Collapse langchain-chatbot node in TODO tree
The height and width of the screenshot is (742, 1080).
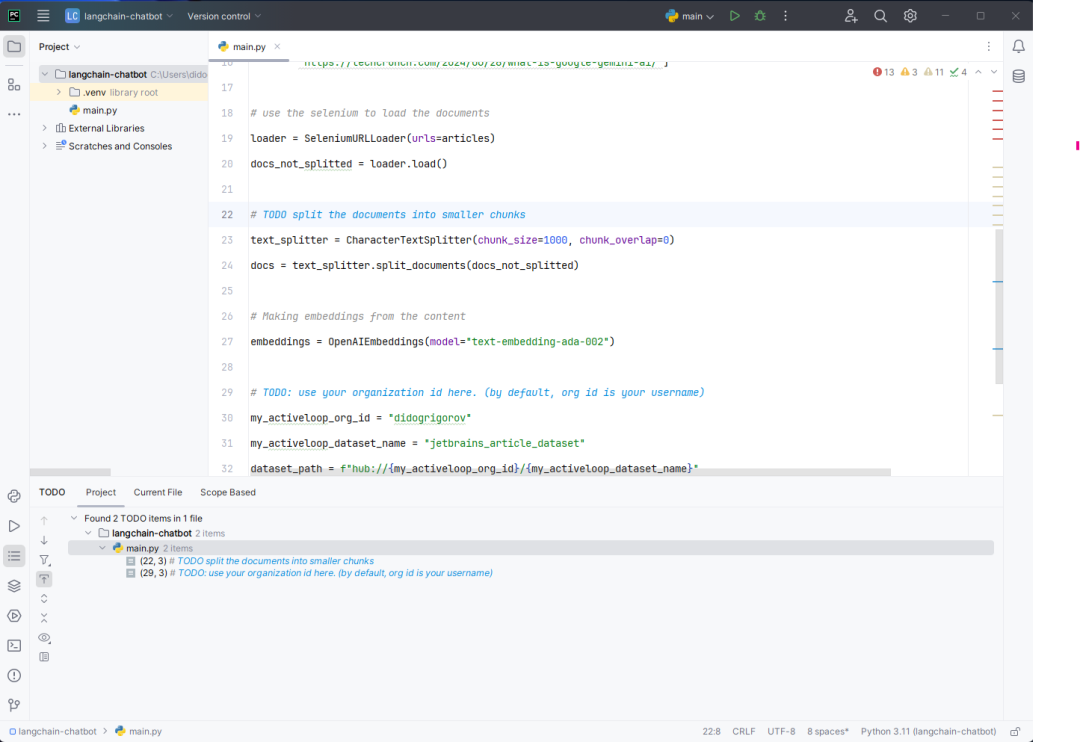pyautogui.click(x=88, y=533)
